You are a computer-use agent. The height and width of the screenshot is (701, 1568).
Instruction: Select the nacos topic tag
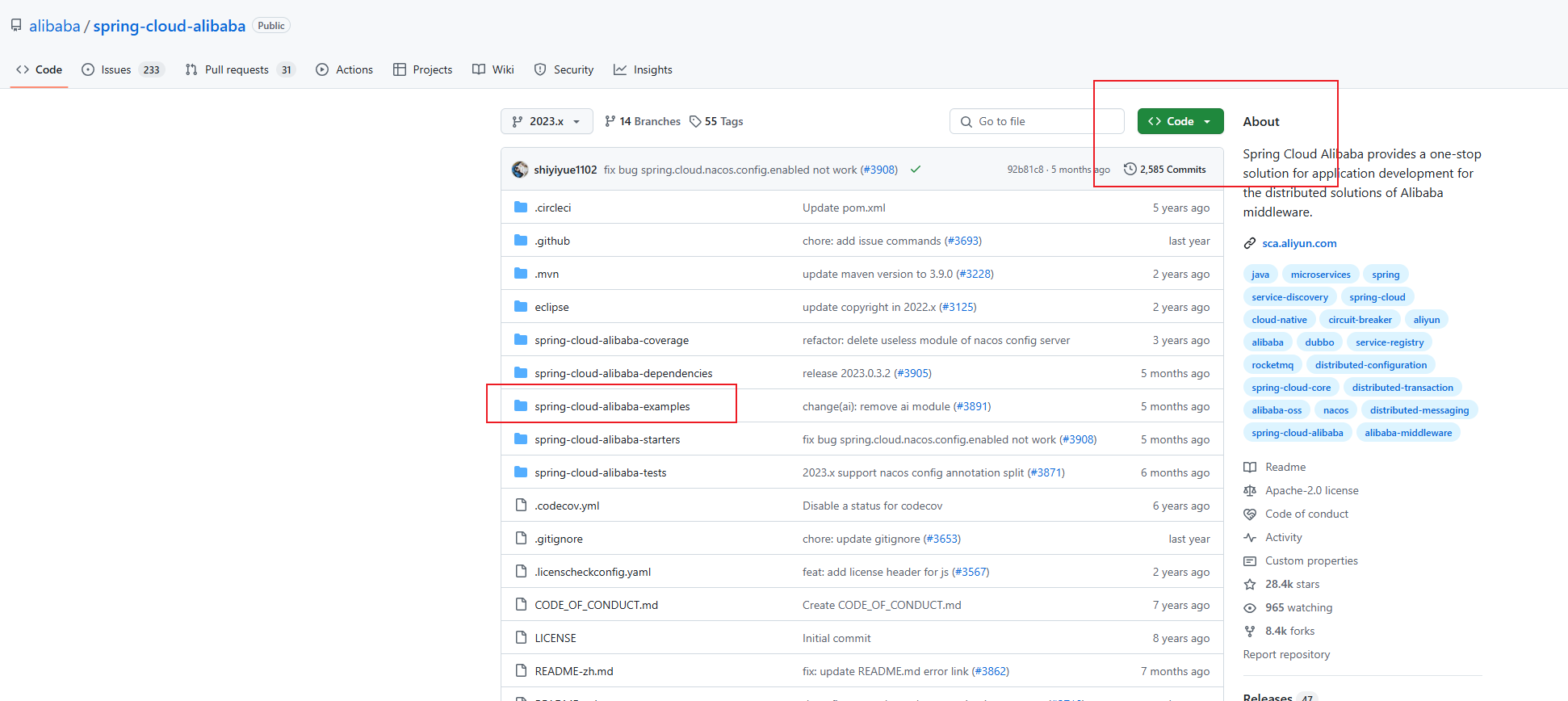[1335, 410]
